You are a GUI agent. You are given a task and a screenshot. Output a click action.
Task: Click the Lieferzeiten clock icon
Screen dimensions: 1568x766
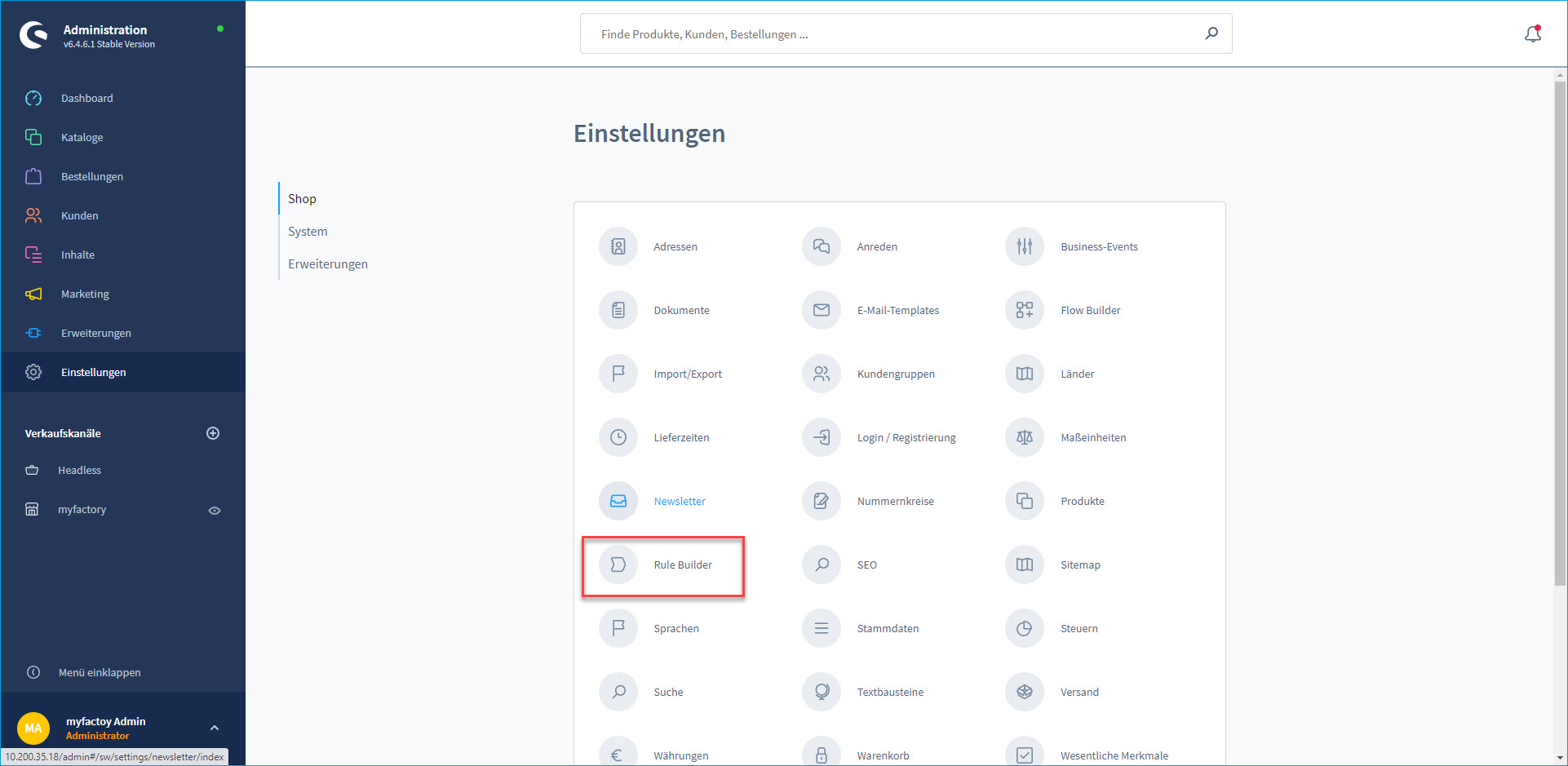(618, 437)
